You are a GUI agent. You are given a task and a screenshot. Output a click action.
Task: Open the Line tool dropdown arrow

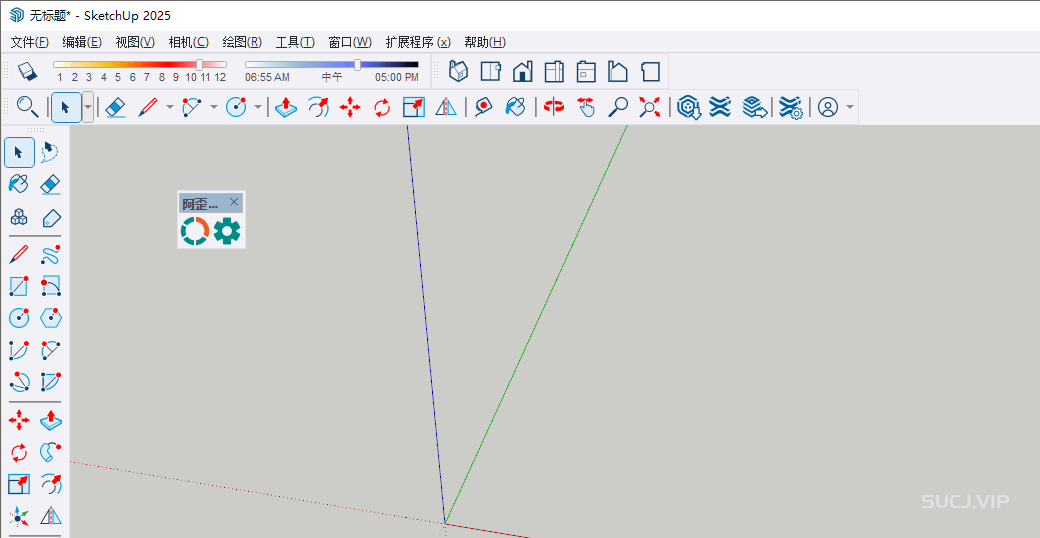169,107
